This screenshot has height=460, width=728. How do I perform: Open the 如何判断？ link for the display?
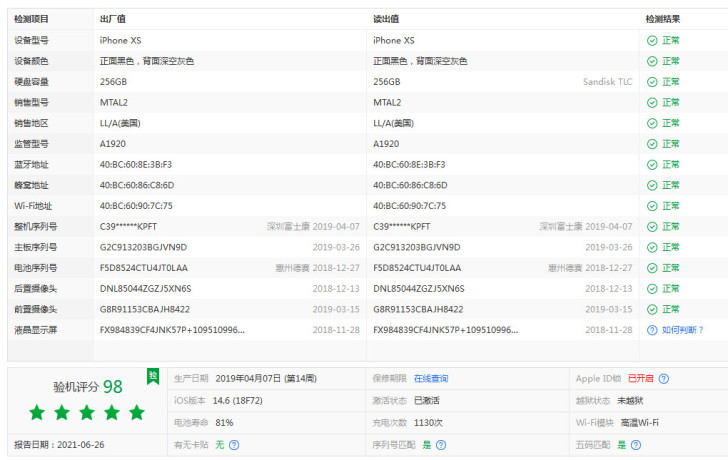pos(682,330)
